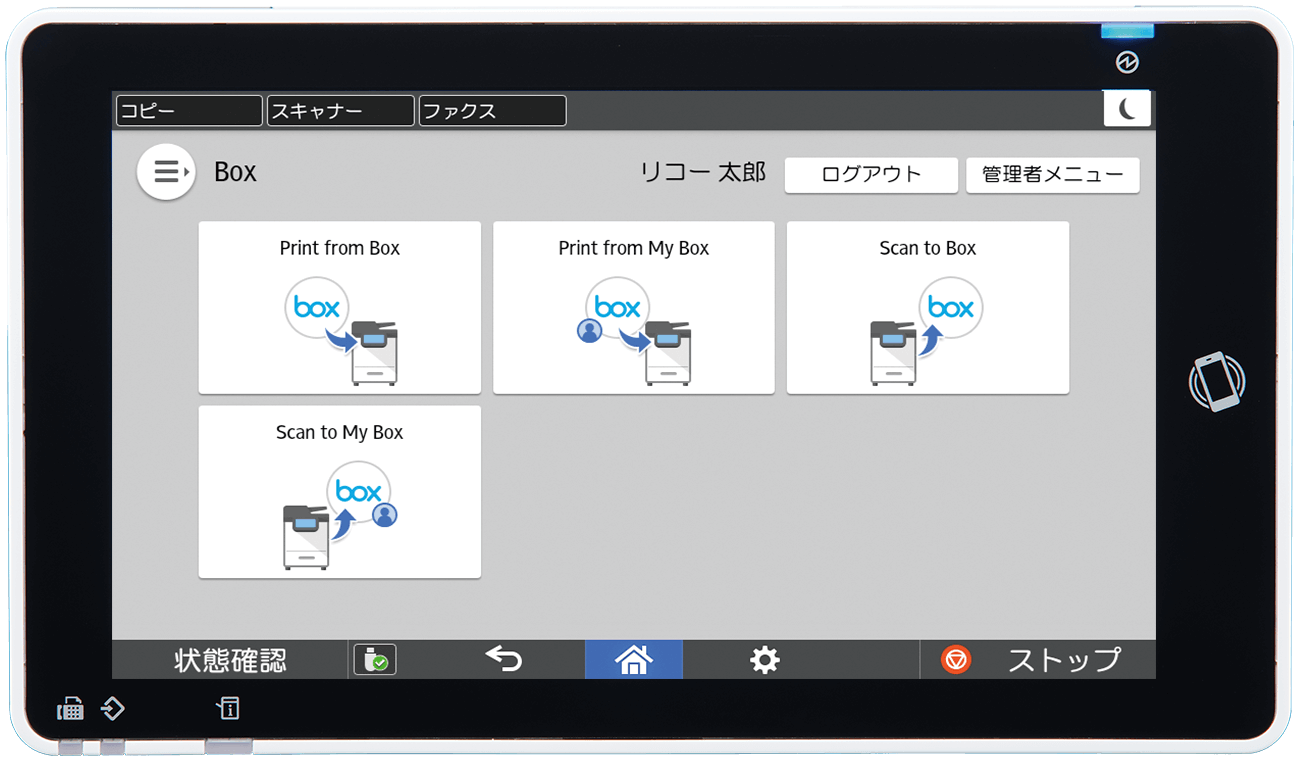The width and height of the screenshot is (1300, 764).
Task: Select the Scan to My Box tile
Action: pos(340,492)
